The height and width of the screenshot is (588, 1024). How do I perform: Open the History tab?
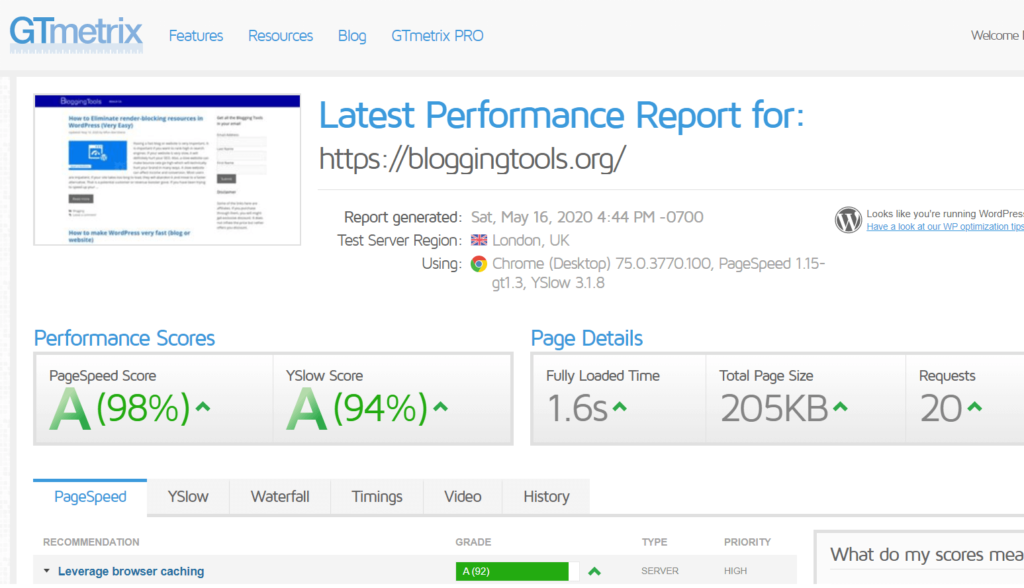pyautogui.click(x=546, y=497)
